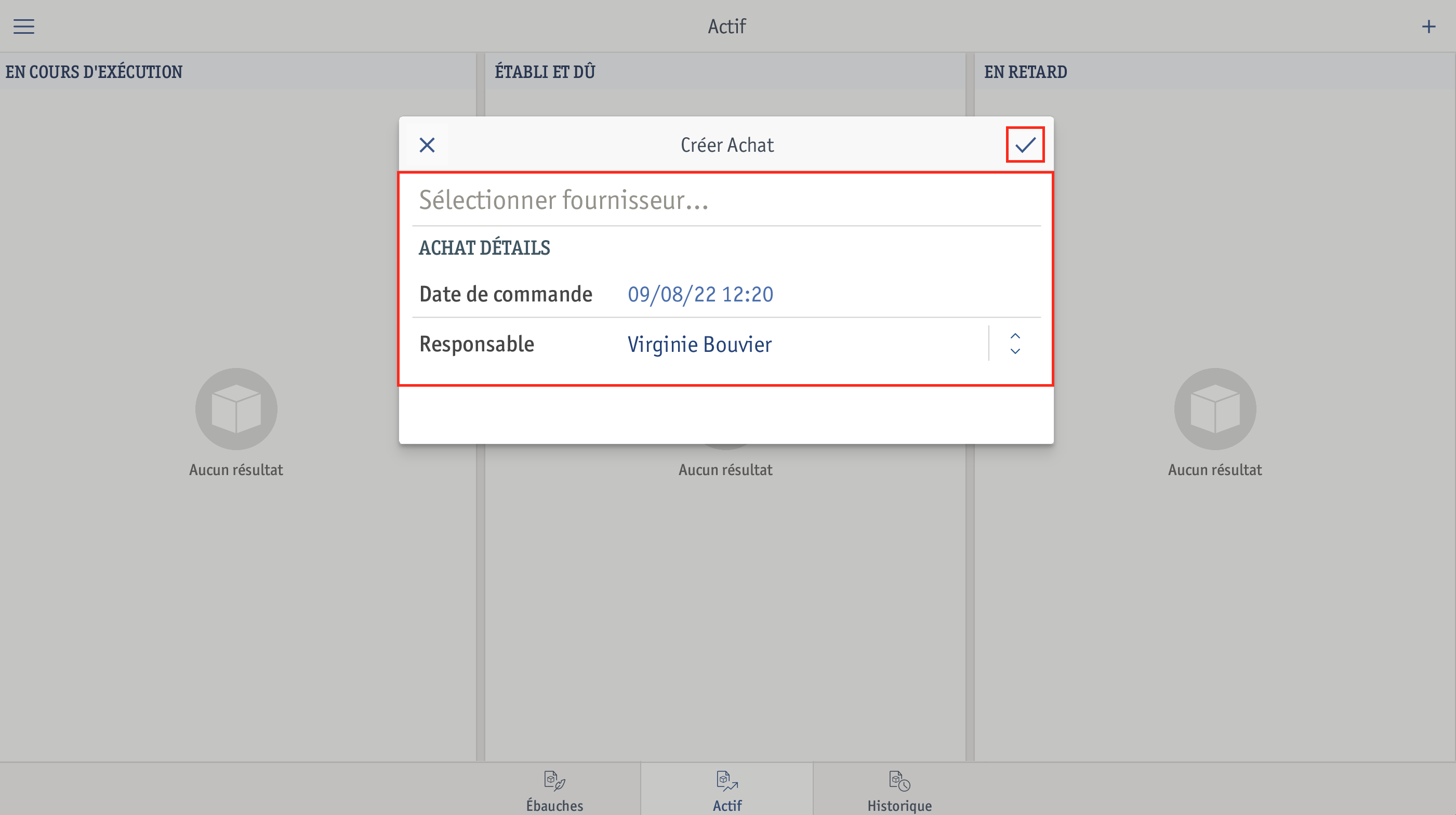Select the Actif tab icon
1456x815 pixels.
727,781
